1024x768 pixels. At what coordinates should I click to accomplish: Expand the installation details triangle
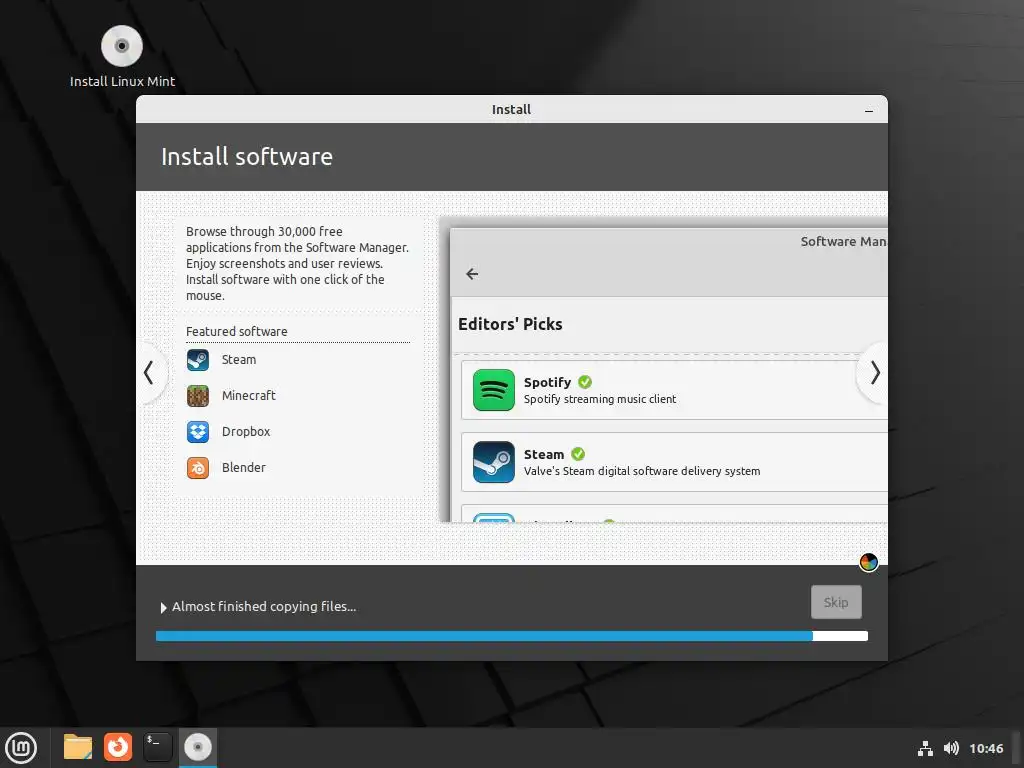tap(163, 607)
